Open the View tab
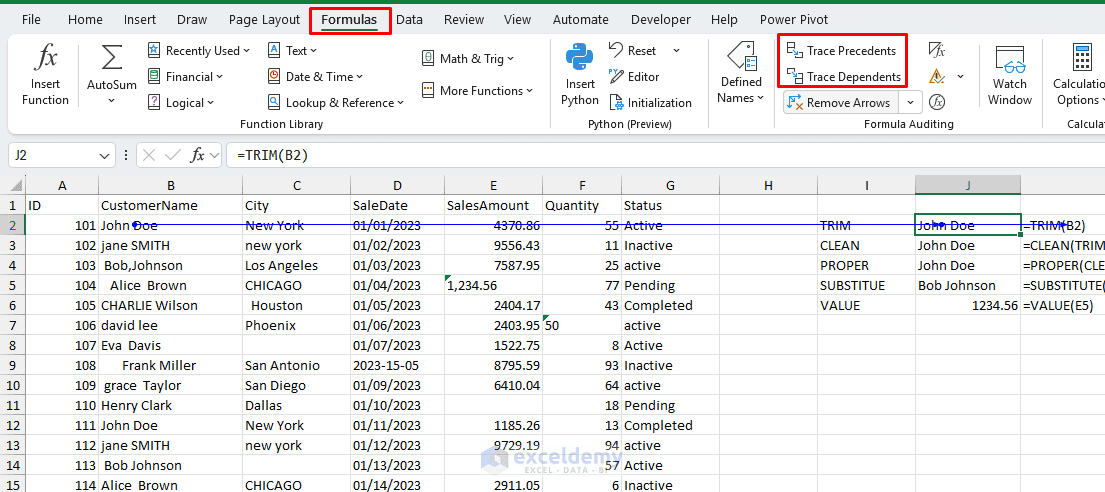Image resolution: width=1105 pixels, height=492 pixels. coord(517,20)
